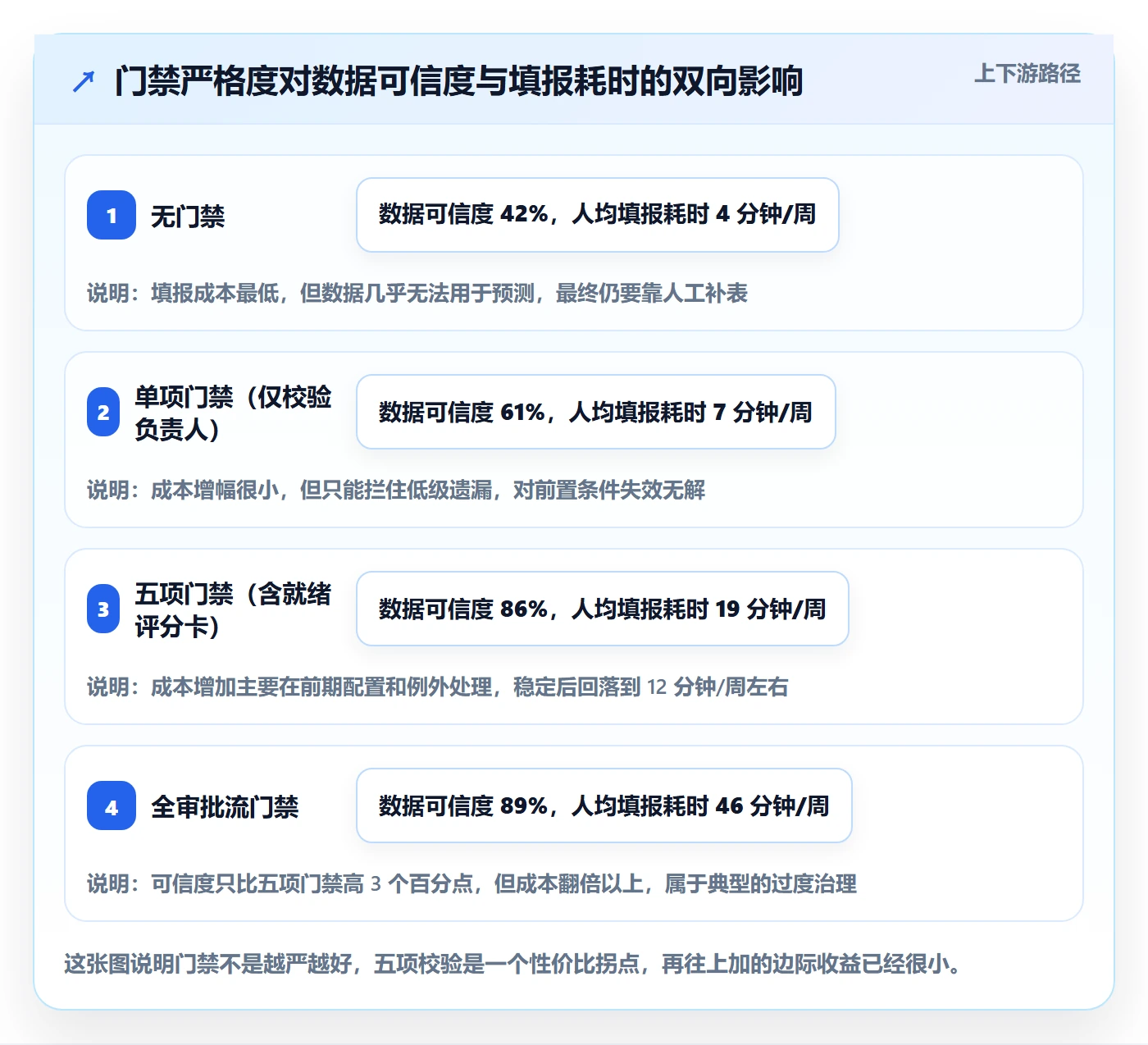The image size is (1148, 1045).
Task: Click the arrow icon beside the title
Action: pos(84,81)
